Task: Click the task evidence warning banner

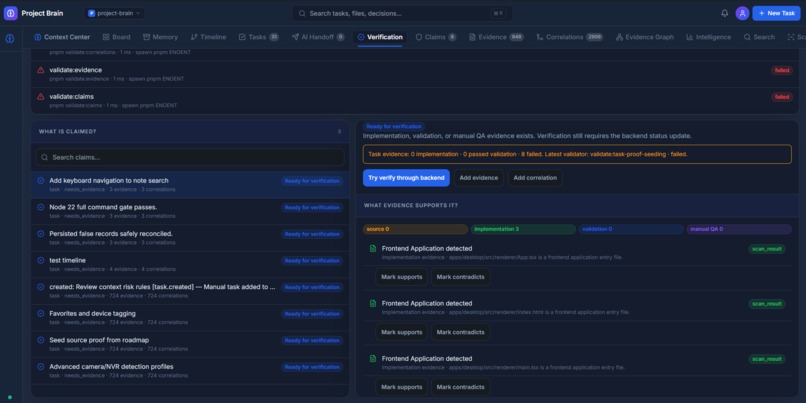Action: pos(577,154)
